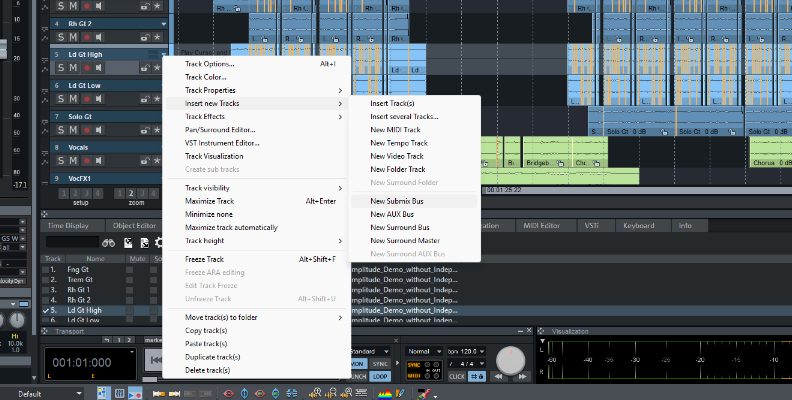This screenshot has height=400, width=792.
Task: Open the gear settings icon in track manager
Action: [x=158, y=242]
